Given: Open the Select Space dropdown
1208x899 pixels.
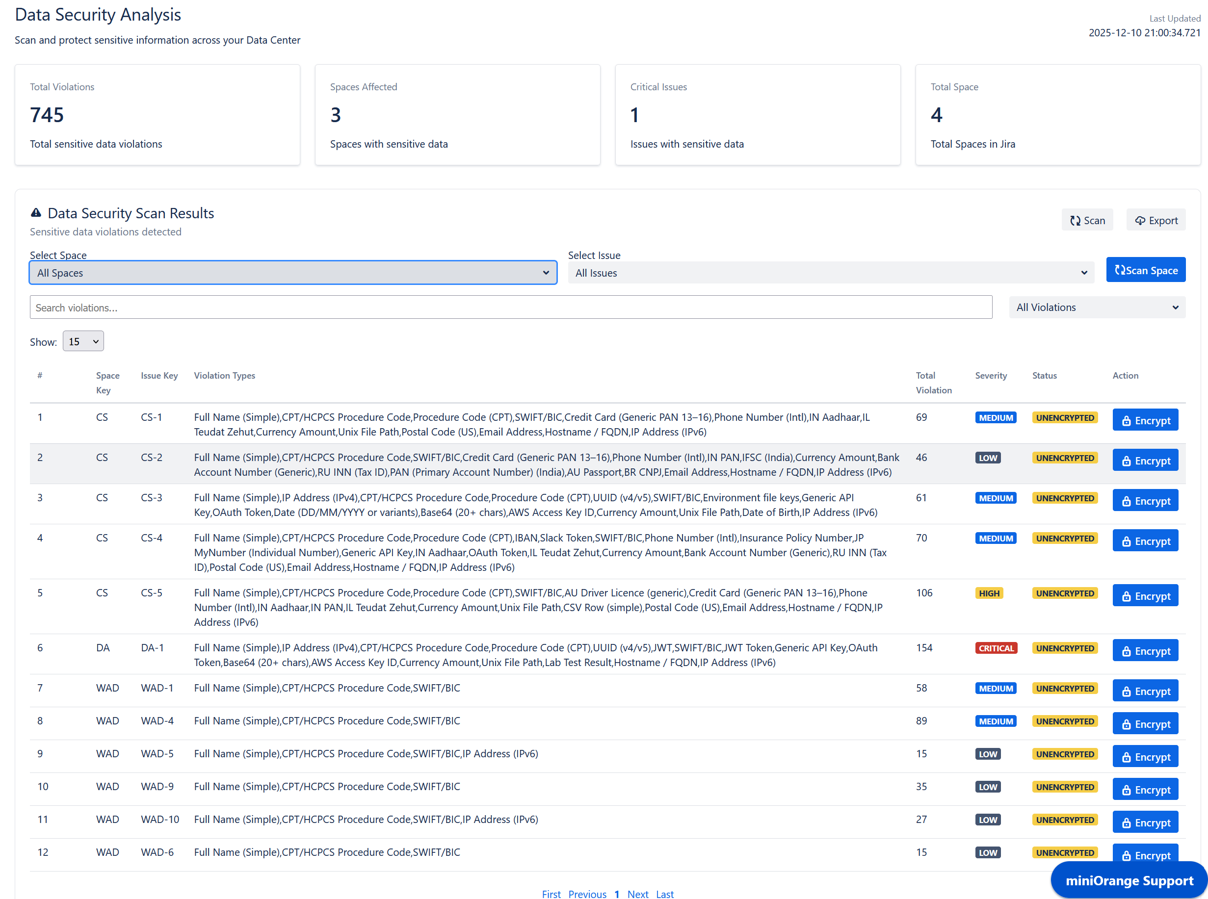Looking at the screenshot, I should coord(293,273).
